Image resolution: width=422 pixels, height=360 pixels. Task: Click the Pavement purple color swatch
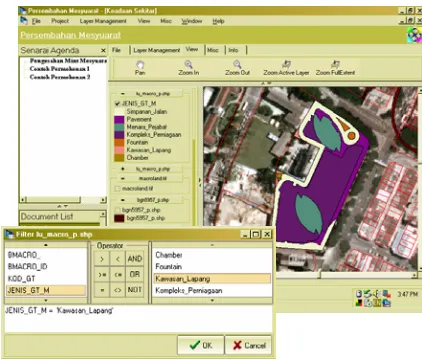[119, 119]
